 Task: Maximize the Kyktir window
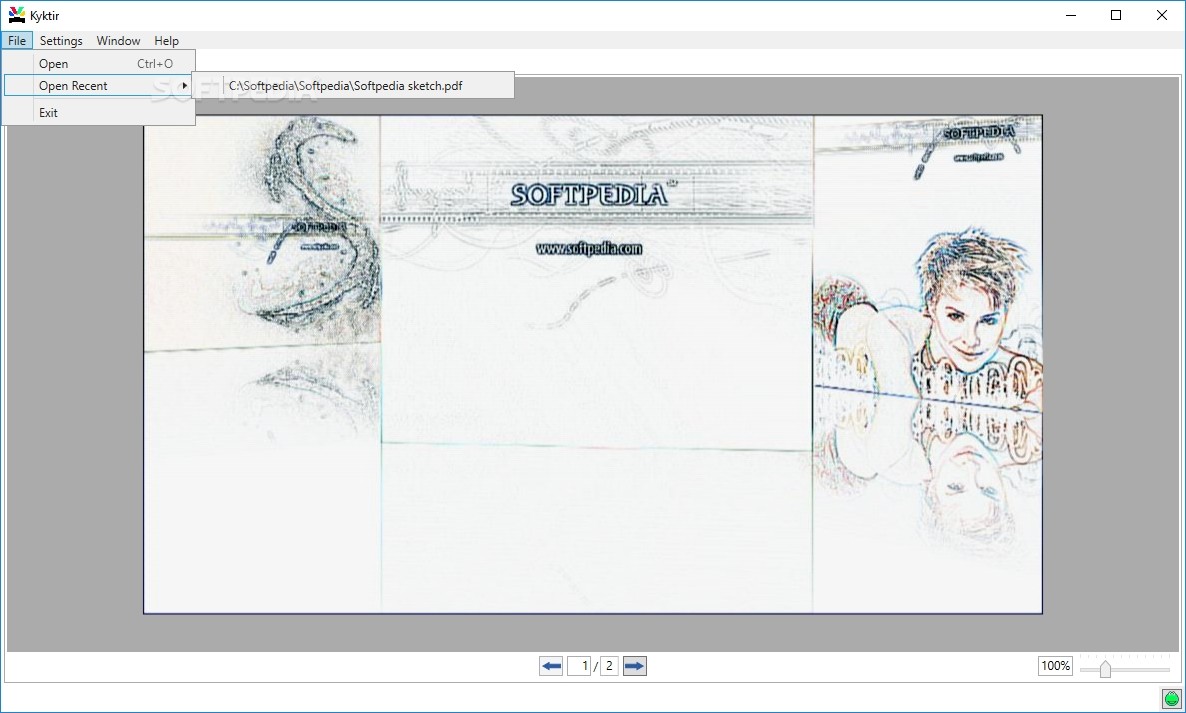tap(1116, 15)
